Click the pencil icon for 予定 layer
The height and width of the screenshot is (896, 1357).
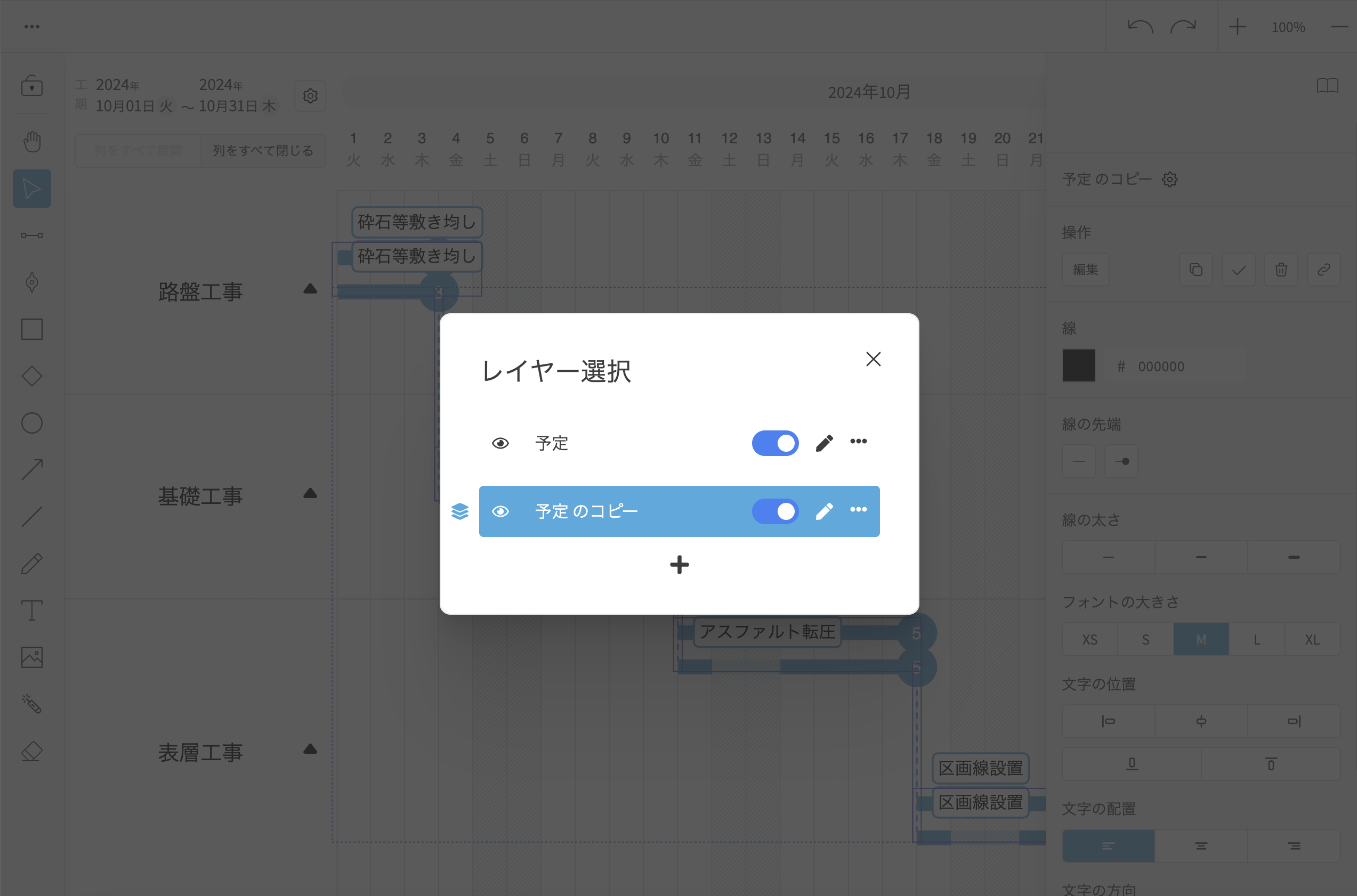coord(823,443)
